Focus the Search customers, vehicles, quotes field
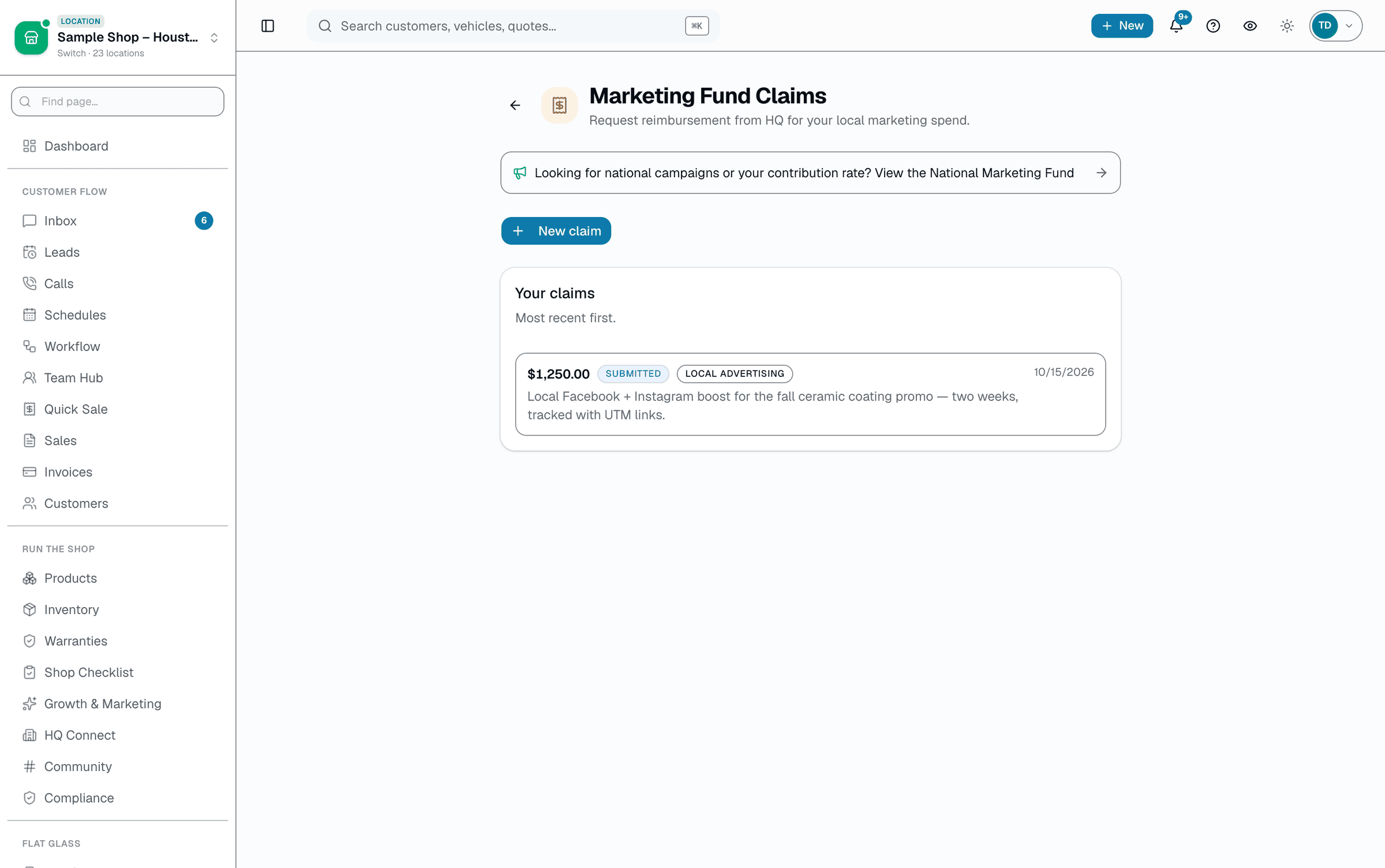The height and width of the screenshot is (868, 1385). click(x=512, y=26)
